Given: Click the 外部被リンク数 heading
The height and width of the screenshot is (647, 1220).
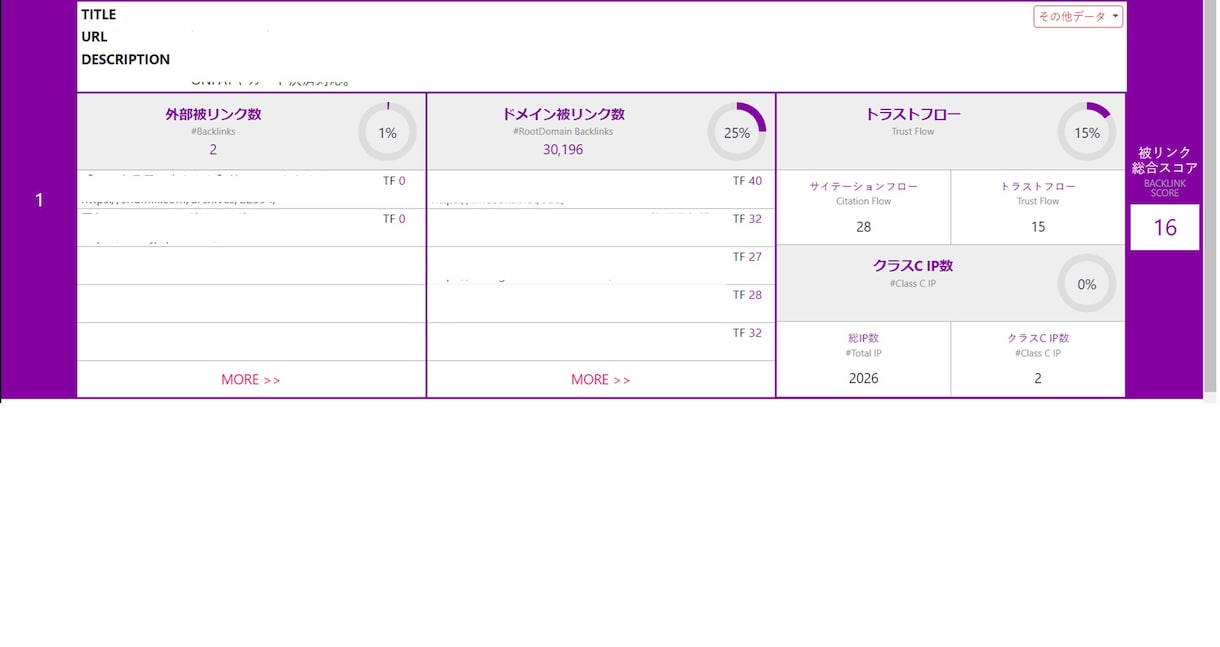Looking at the screenshot, I should tap(213, 114).
